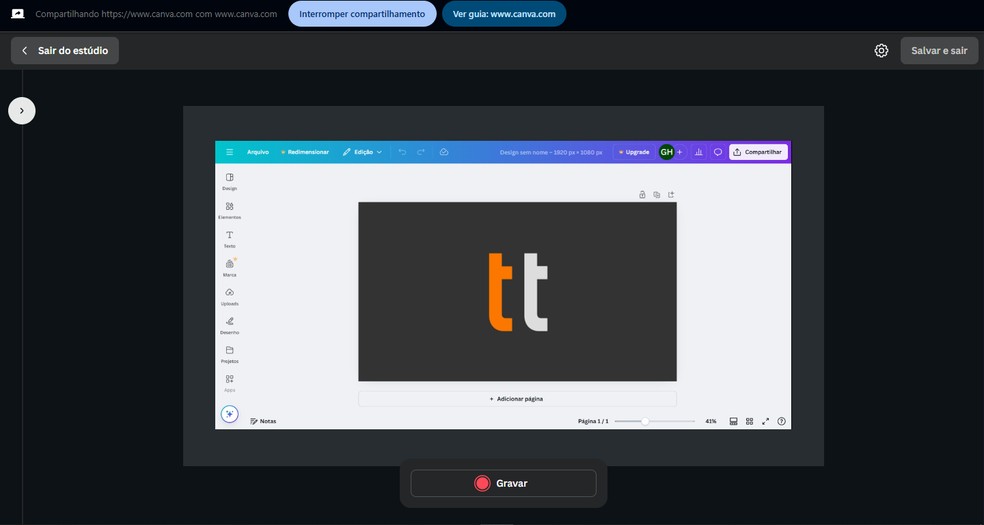This screenshot has height=525, width=984.
Task: Open recording settings gear icon
Action: pyautogui.click(x=881, y=51)
